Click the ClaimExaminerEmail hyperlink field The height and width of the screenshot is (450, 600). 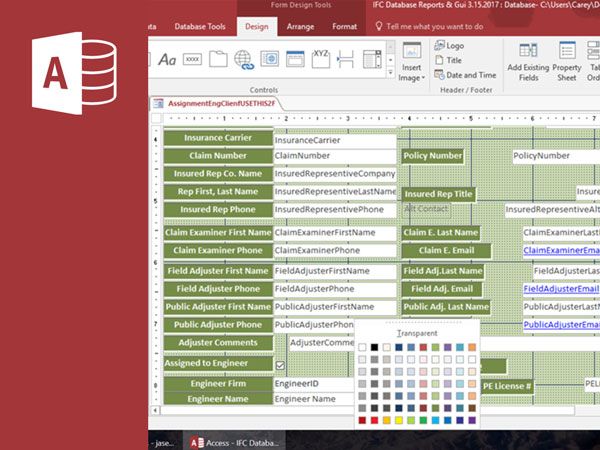click(x=561, y=250)
